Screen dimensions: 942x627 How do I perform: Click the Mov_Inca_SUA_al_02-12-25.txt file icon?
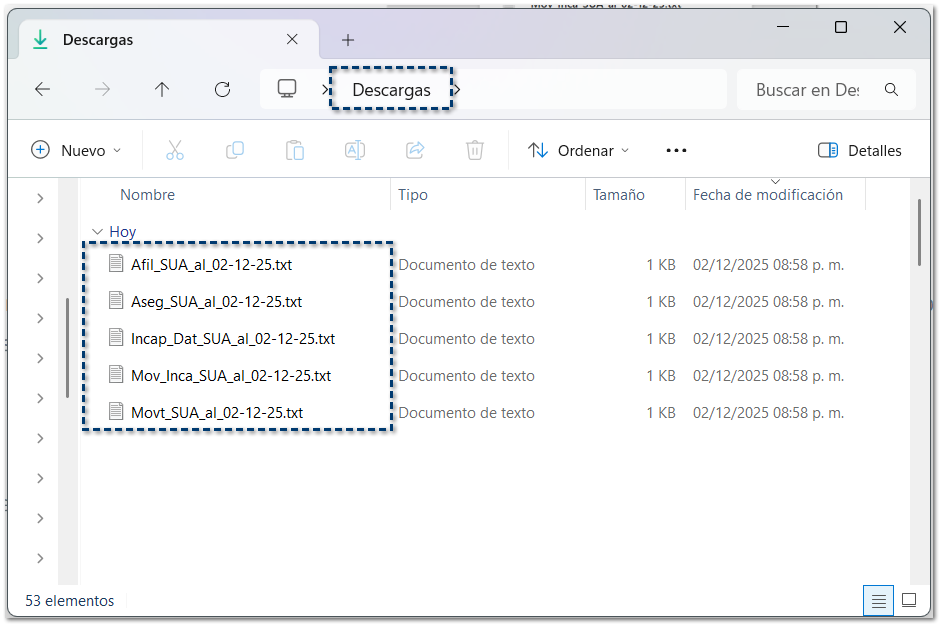(116, 375)
